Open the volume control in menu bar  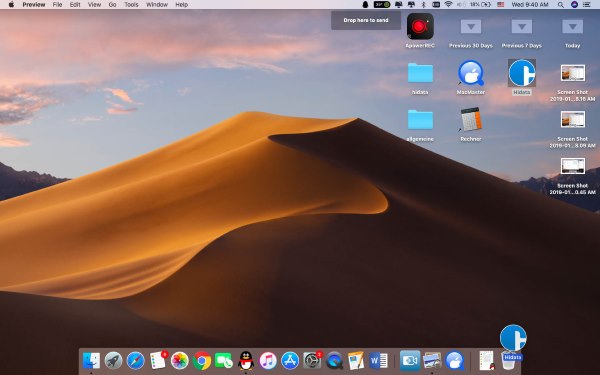[x=461, y=5]
